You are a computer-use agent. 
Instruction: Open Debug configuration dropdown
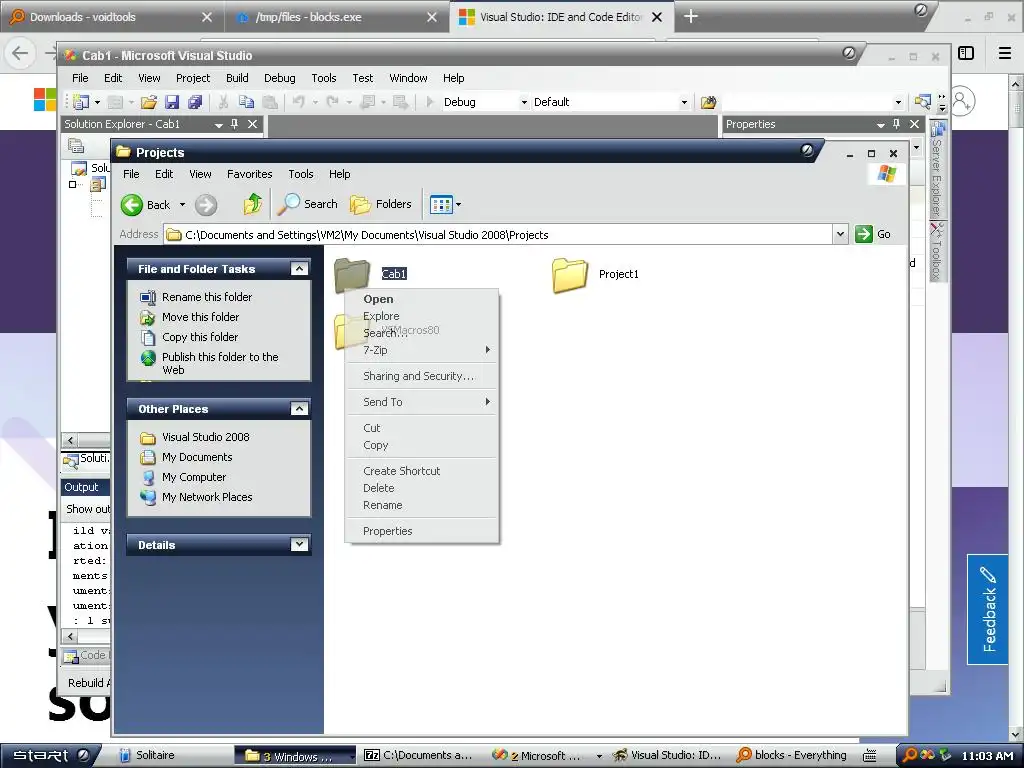[524, 103]
